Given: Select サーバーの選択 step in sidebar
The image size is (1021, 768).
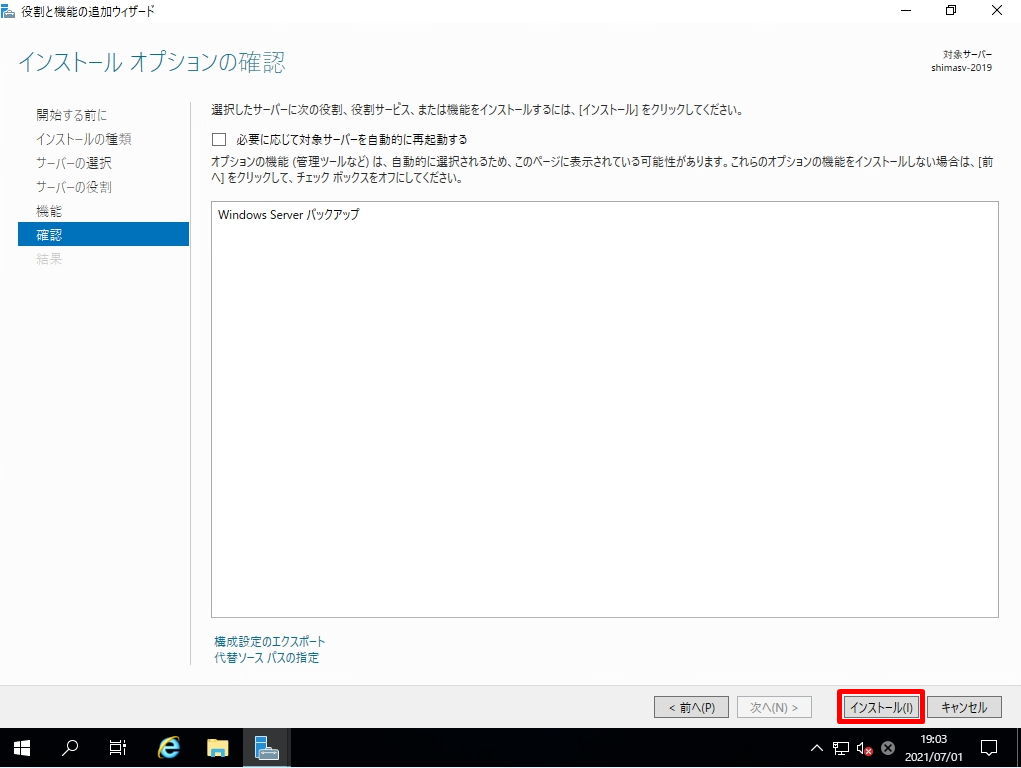Looking at the screenshot, I should tap(74, 163).
